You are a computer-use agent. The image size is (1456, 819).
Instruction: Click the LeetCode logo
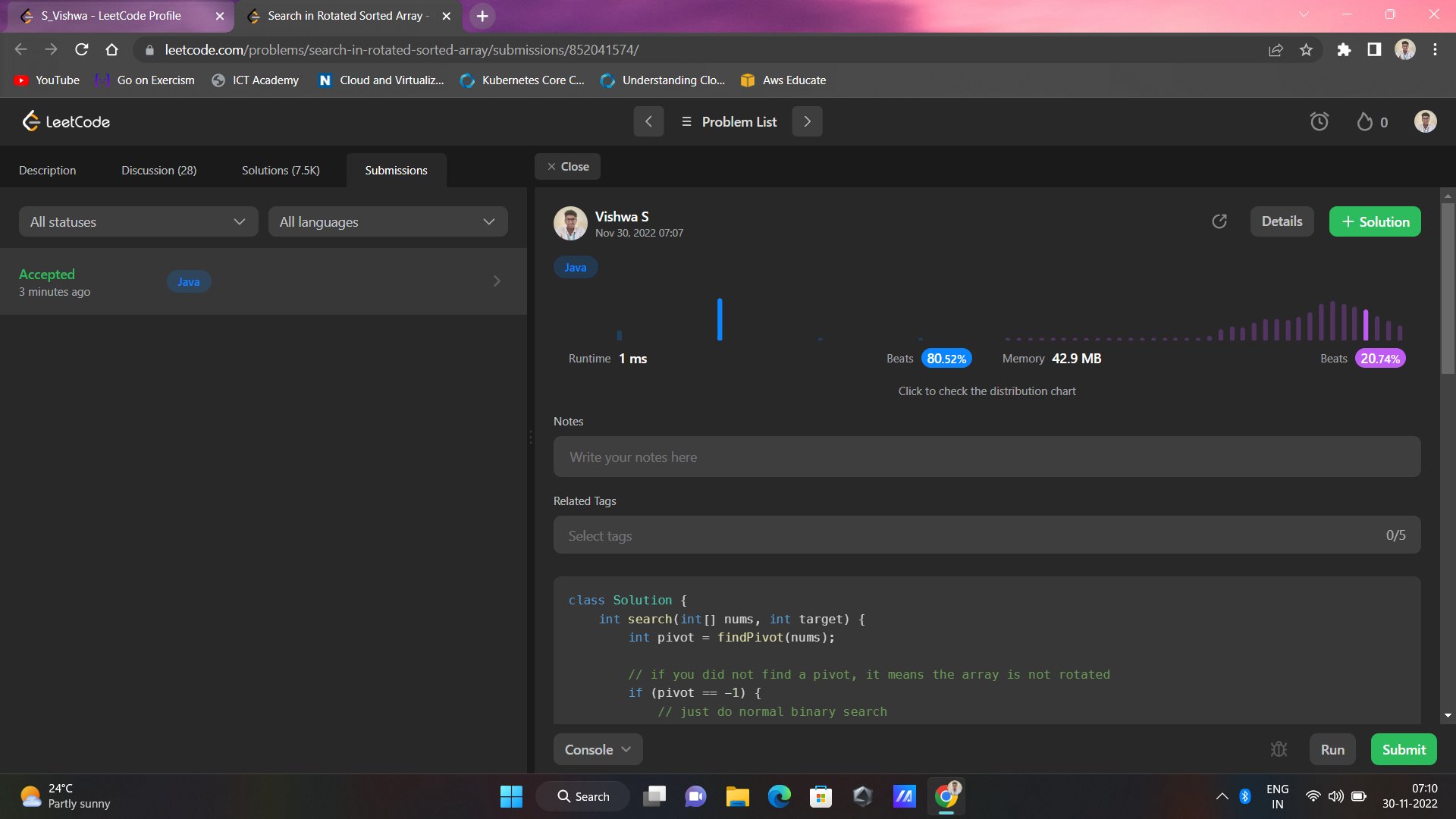pos(66,121)
